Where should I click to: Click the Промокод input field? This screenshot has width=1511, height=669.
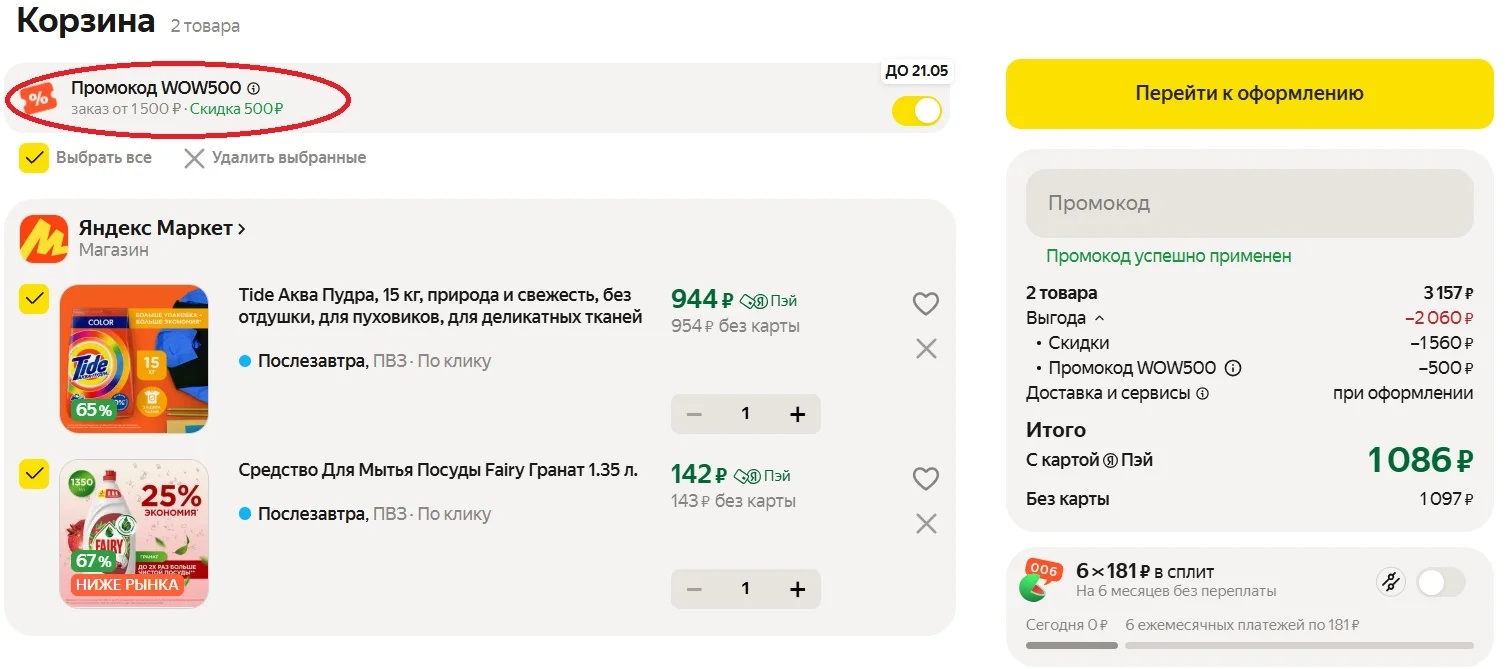click(x=1249, y=203)
